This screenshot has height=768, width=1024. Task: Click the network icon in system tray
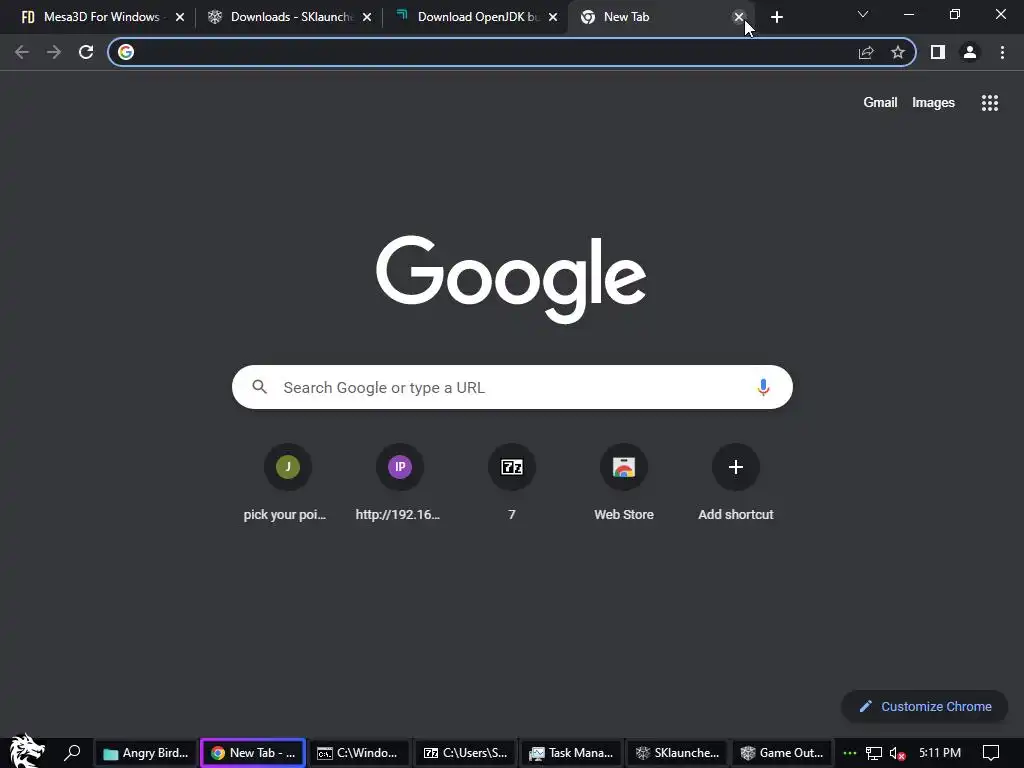tap(874, 754)
